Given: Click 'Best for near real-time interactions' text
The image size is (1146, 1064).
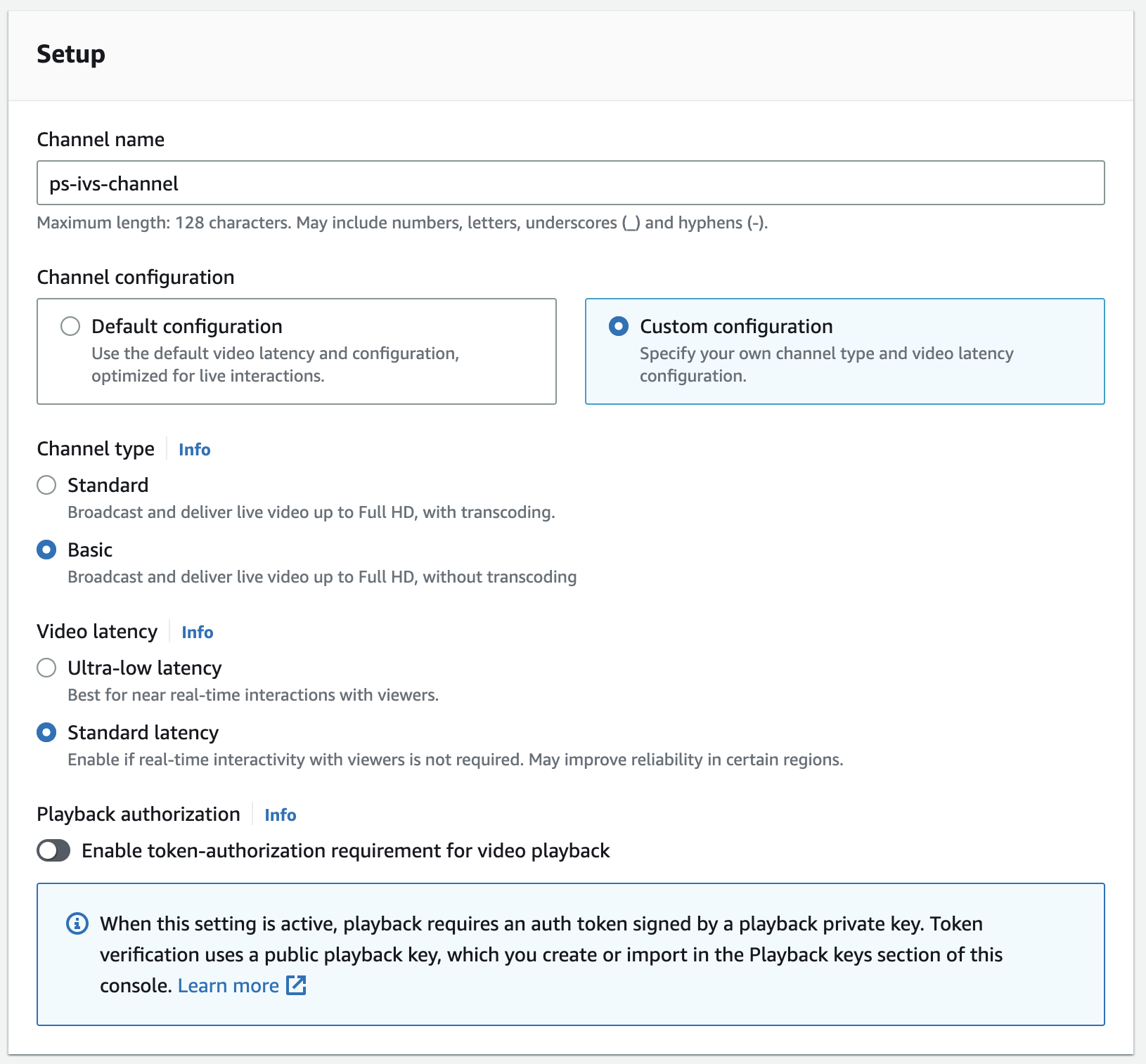Looking at the screenshot, I should [253, 695].
